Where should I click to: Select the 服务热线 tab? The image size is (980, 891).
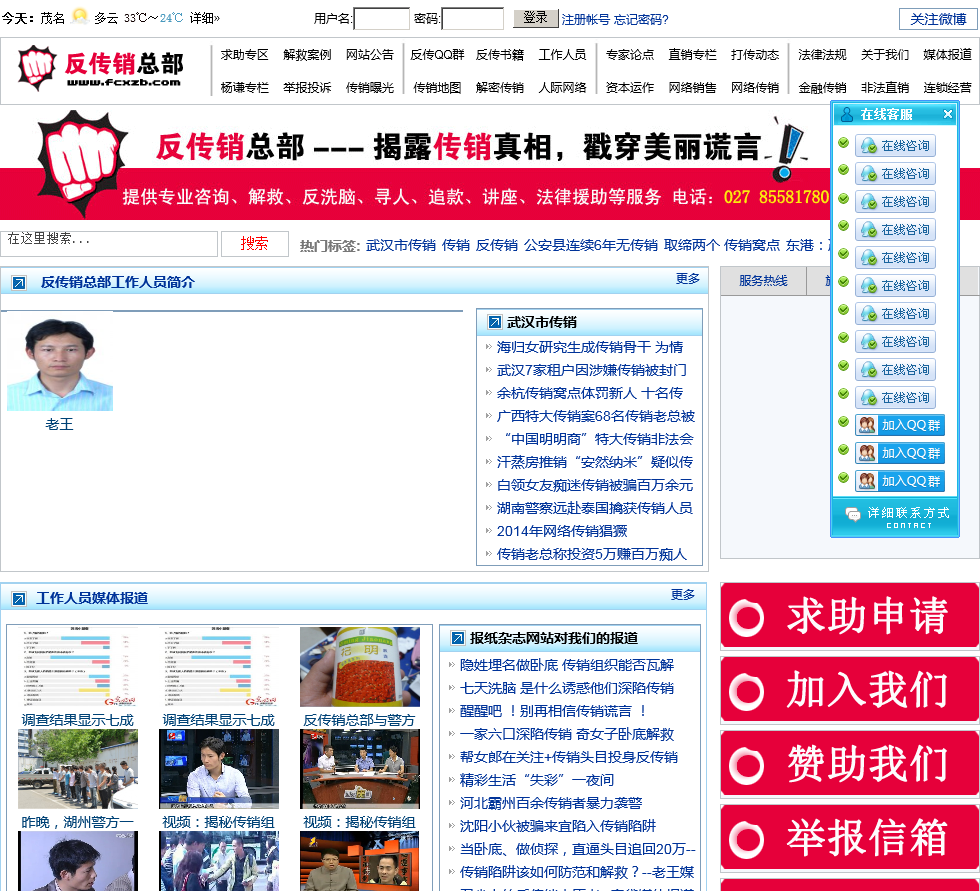[763, 281]
